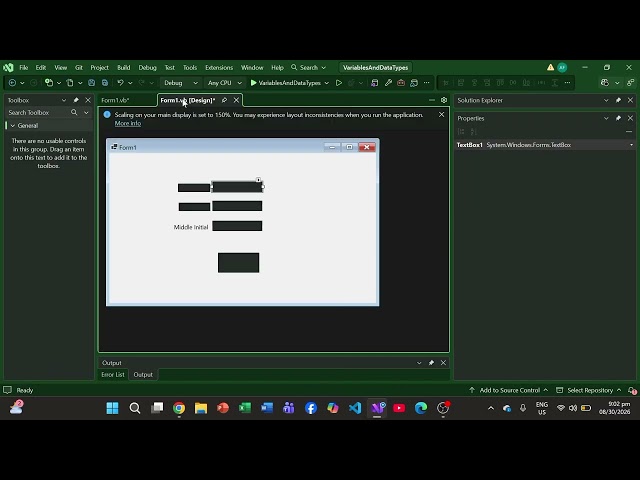Screen dimensions: 640x480
Task: Open the Project menu
Action: pyautogui.click(x=100, y=67)
